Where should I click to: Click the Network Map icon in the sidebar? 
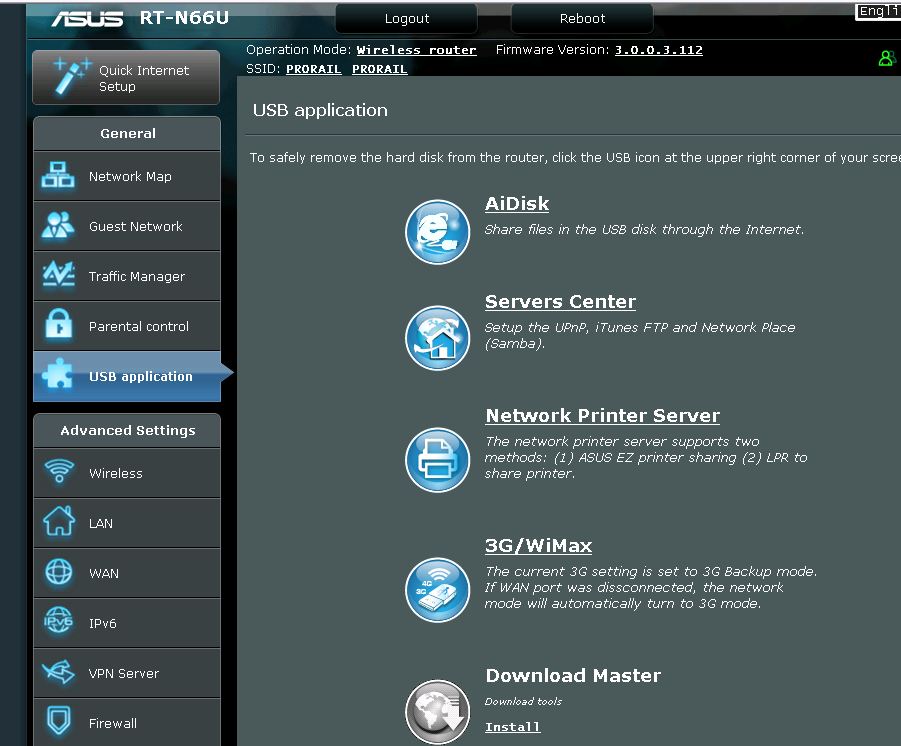pyautogui.click(x=57, y=175)
